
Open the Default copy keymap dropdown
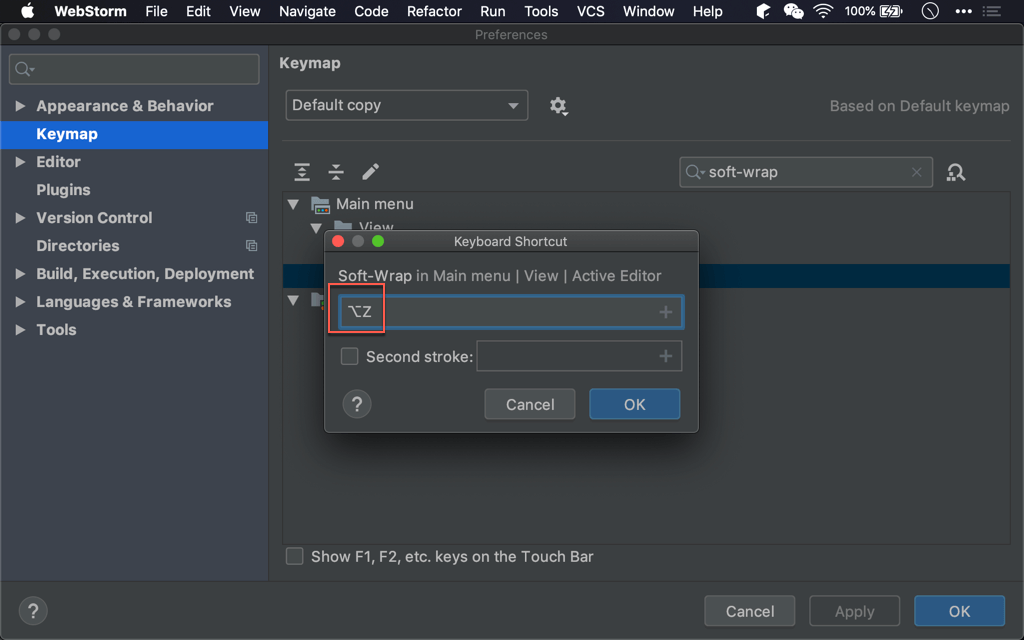pos(406,105)
